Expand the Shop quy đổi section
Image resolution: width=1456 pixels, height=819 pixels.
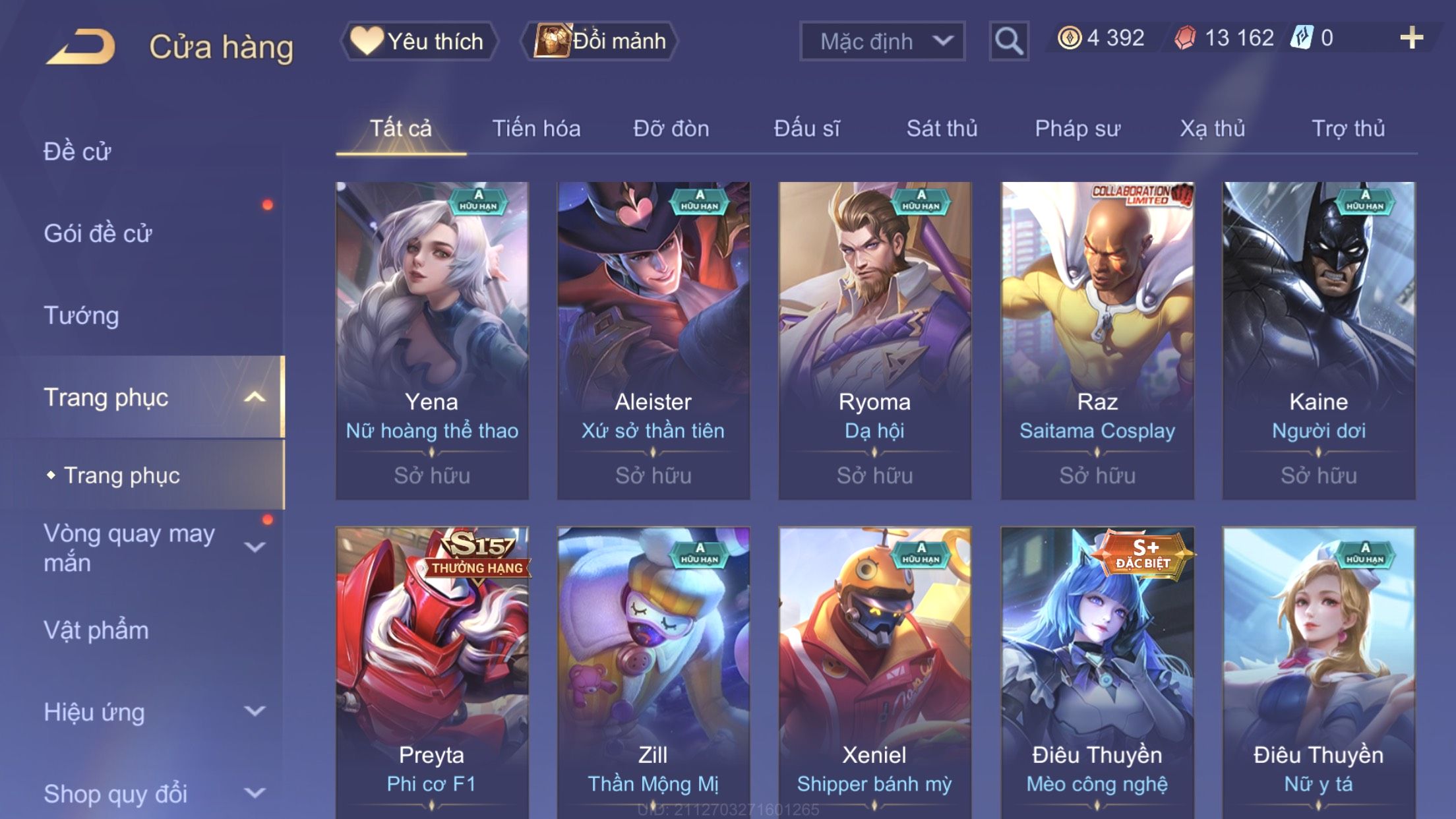(255, 793)
